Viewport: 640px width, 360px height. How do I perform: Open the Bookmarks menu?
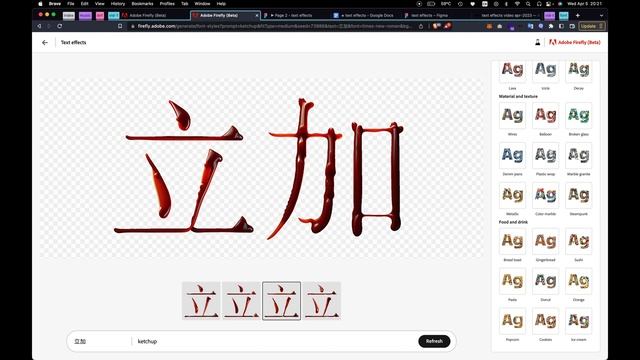point(142,4)
